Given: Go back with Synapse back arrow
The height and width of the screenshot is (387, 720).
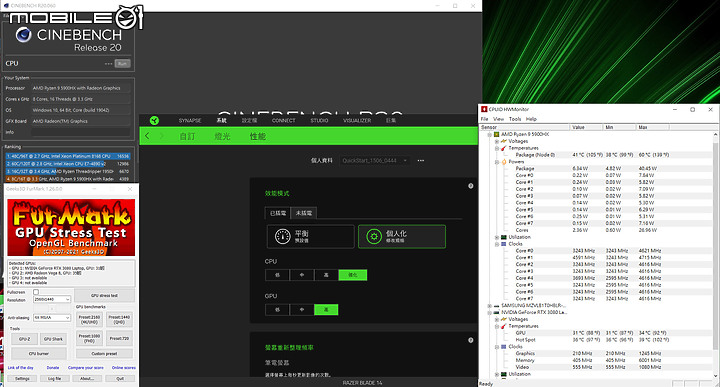Looking at the screenshot, I should click(x=147, y=136).
